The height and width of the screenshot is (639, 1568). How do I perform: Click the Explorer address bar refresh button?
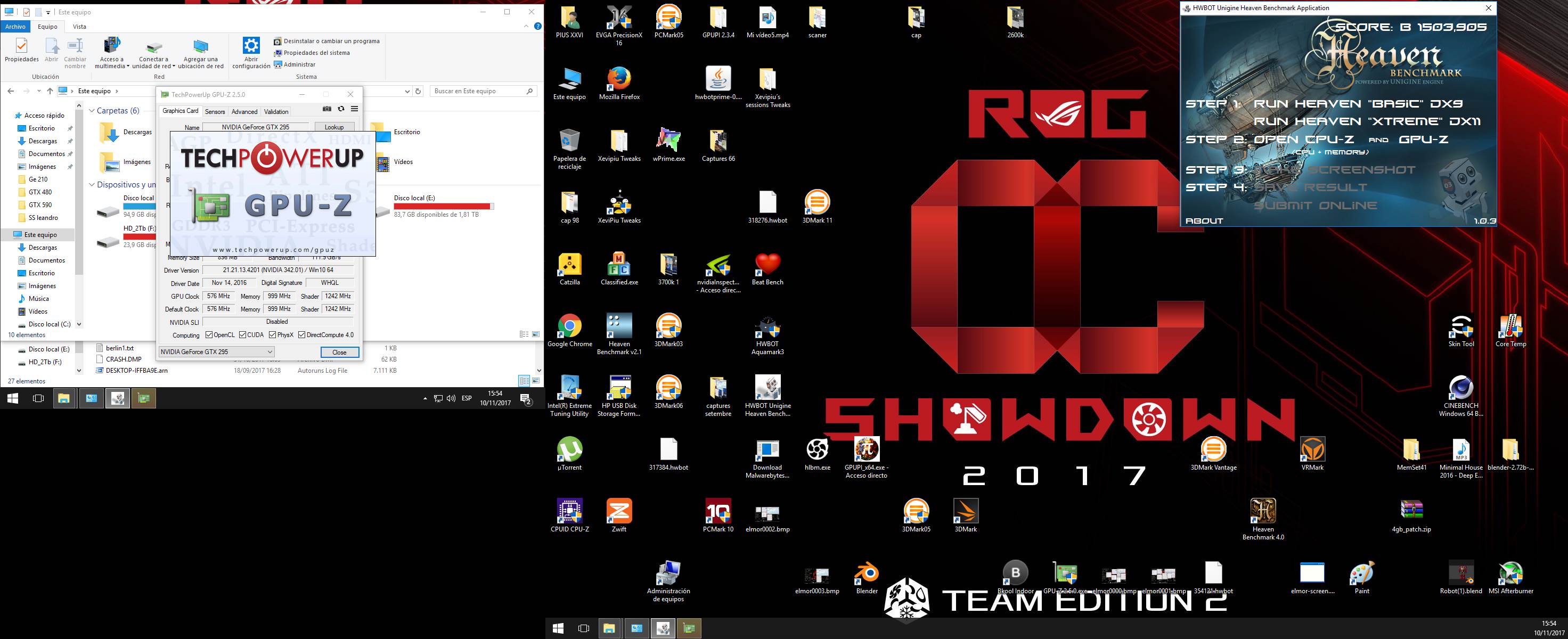click(418, 91)
